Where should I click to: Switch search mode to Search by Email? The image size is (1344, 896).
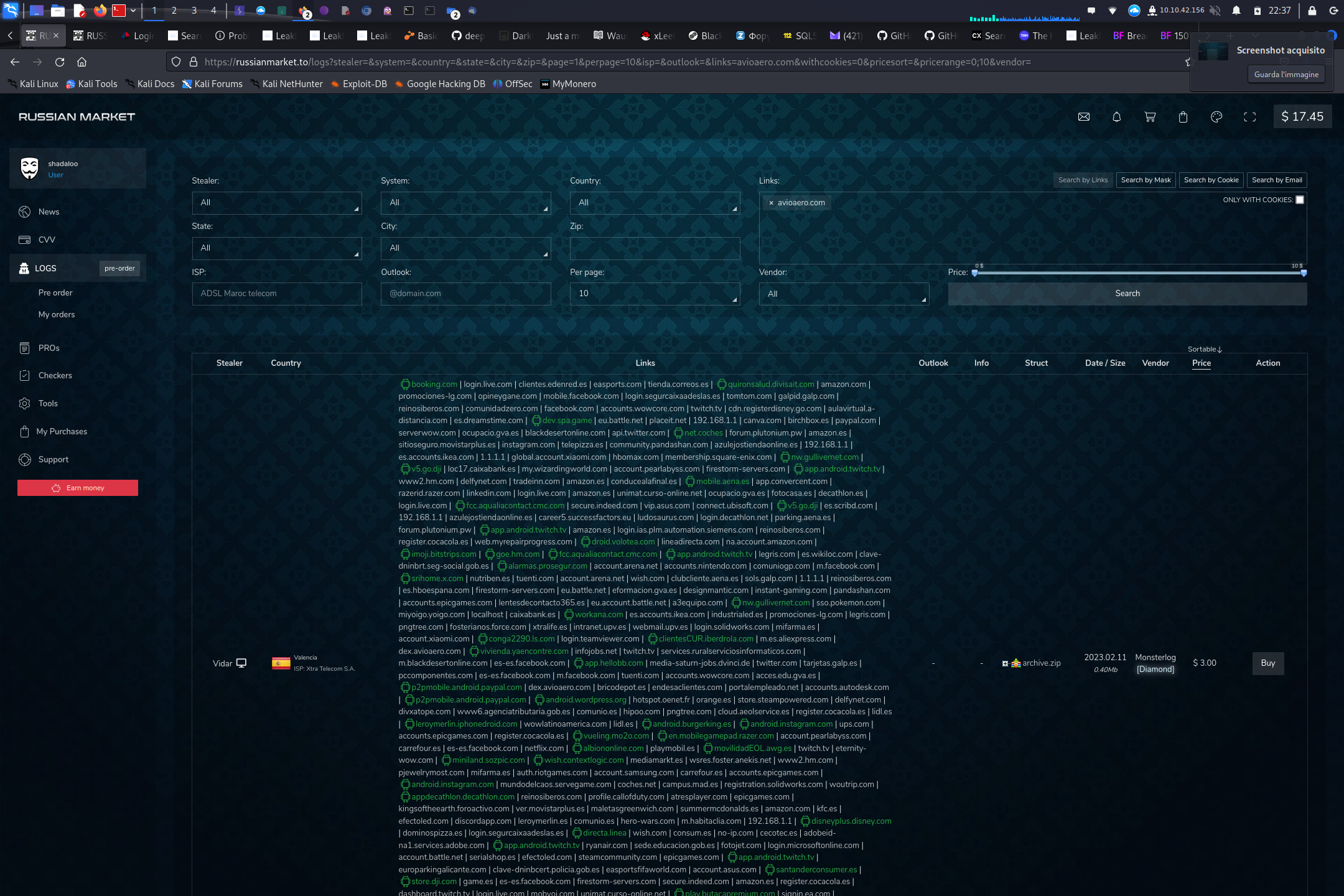point(1277,180)
